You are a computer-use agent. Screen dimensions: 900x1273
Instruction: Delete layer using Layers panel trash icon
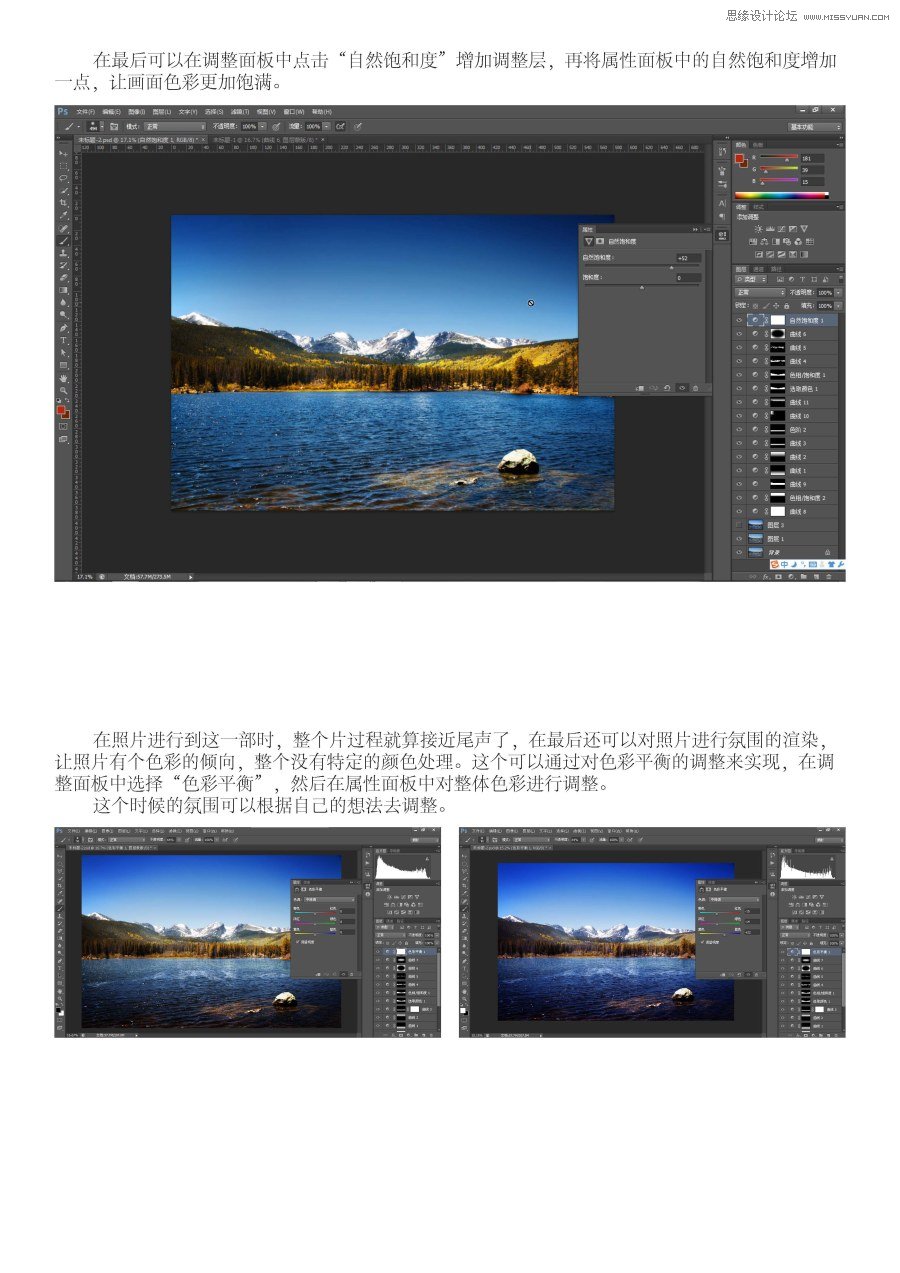[829, 577]
